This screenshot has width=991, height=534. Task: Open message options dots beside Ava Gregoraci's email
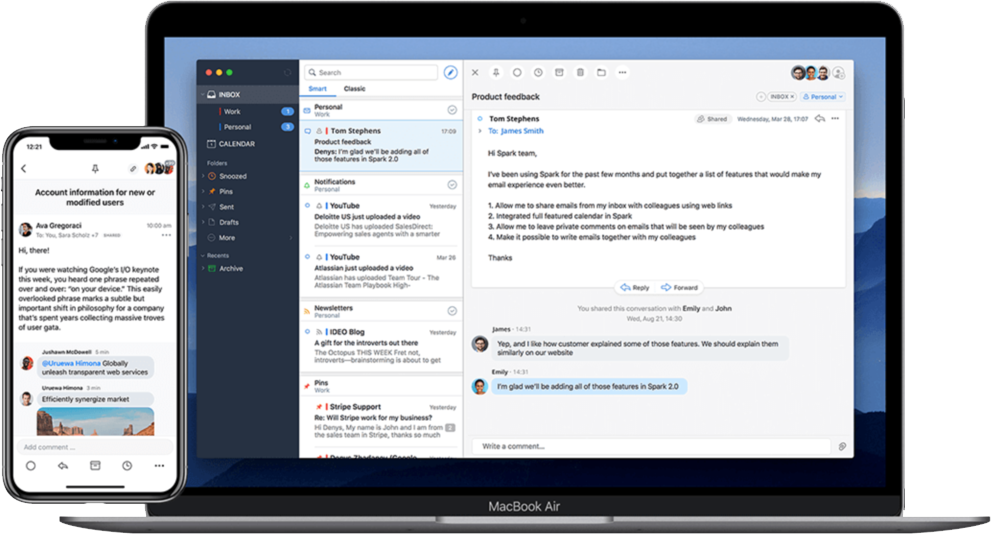[166, 235]
